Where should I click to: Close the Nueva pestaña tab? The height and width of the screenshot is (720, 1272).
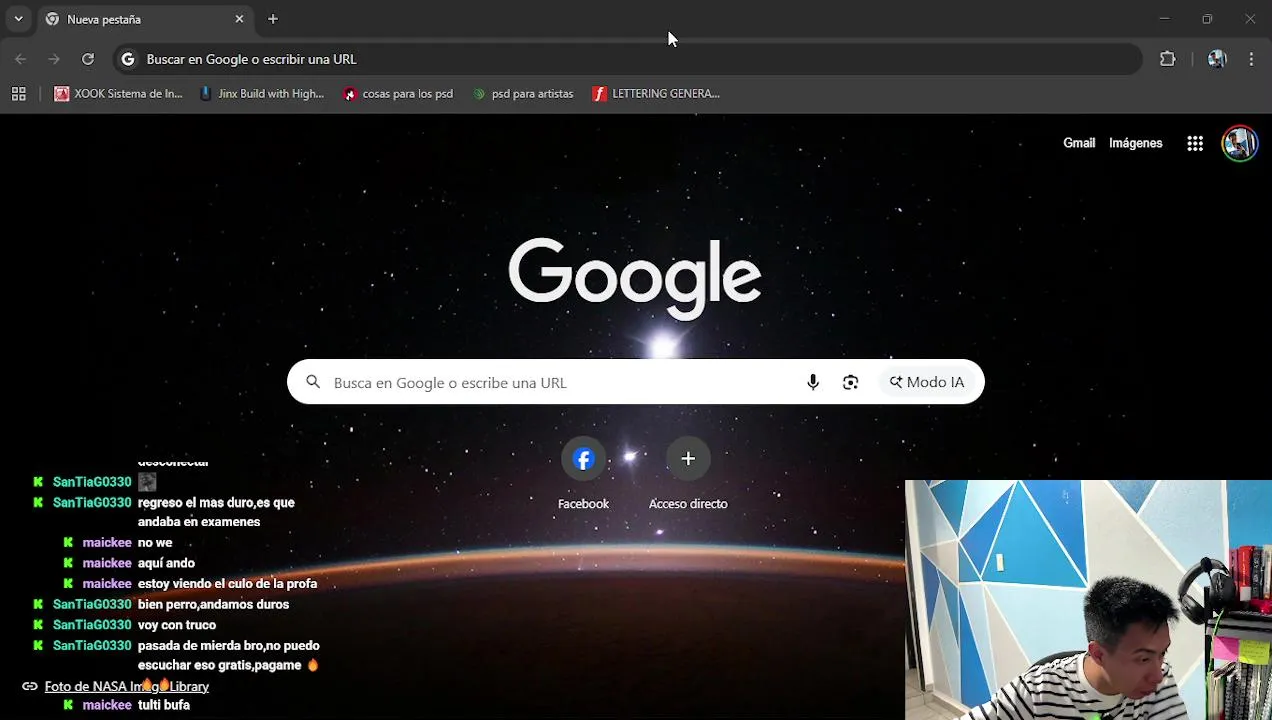coord(239,19)
